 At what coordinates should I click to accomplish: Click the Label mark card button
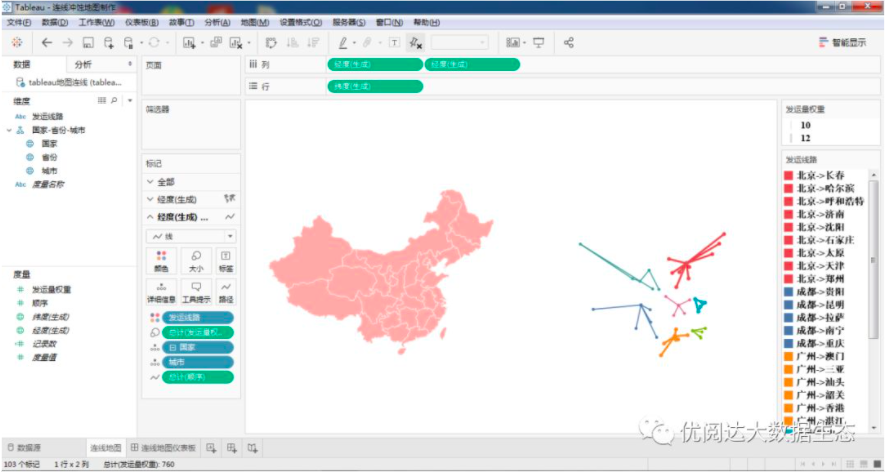(226, 261)
